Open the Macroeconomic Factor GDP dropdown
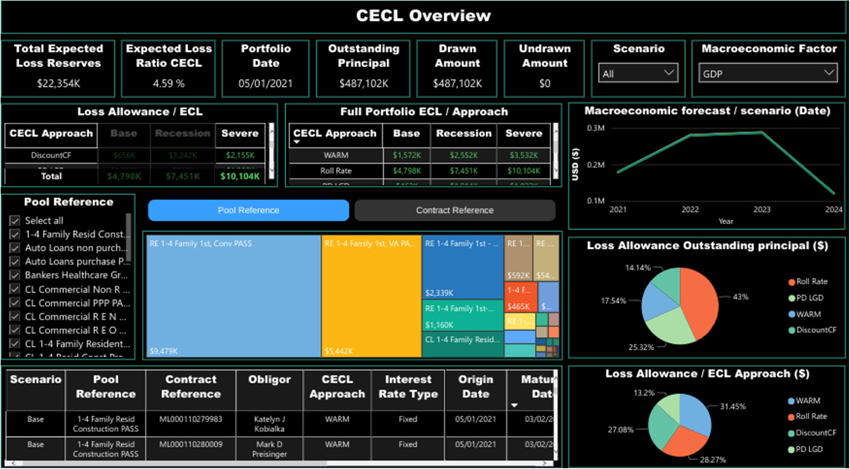The height and width of the screenshot is (469, 850). point(767,73)
